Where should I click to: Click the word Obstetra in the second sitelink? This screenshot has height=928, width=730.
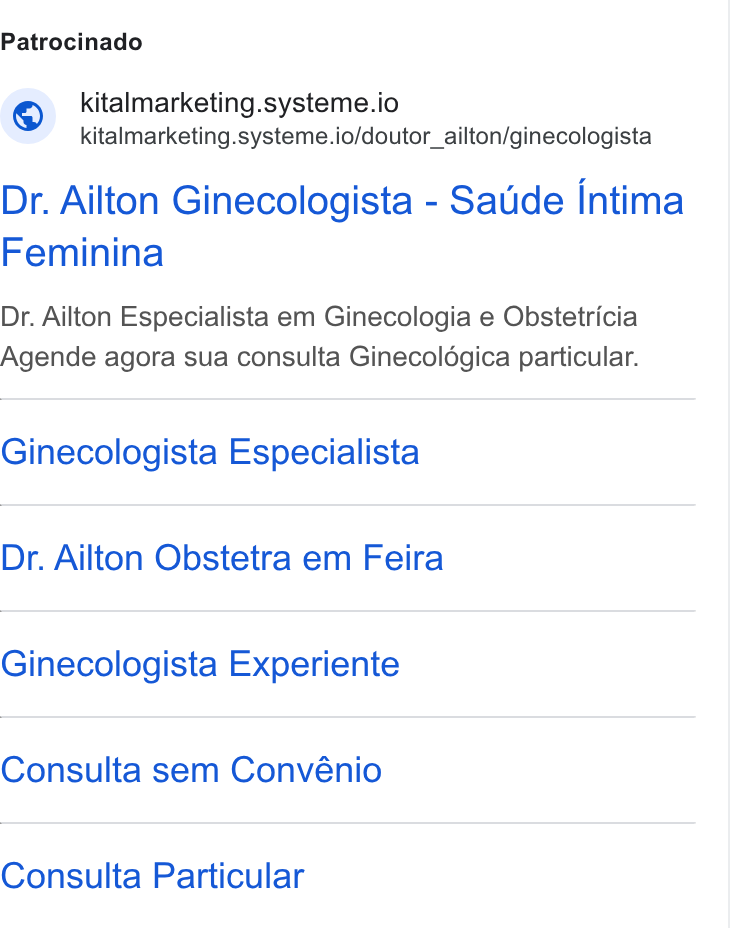[x=223, y=558]
